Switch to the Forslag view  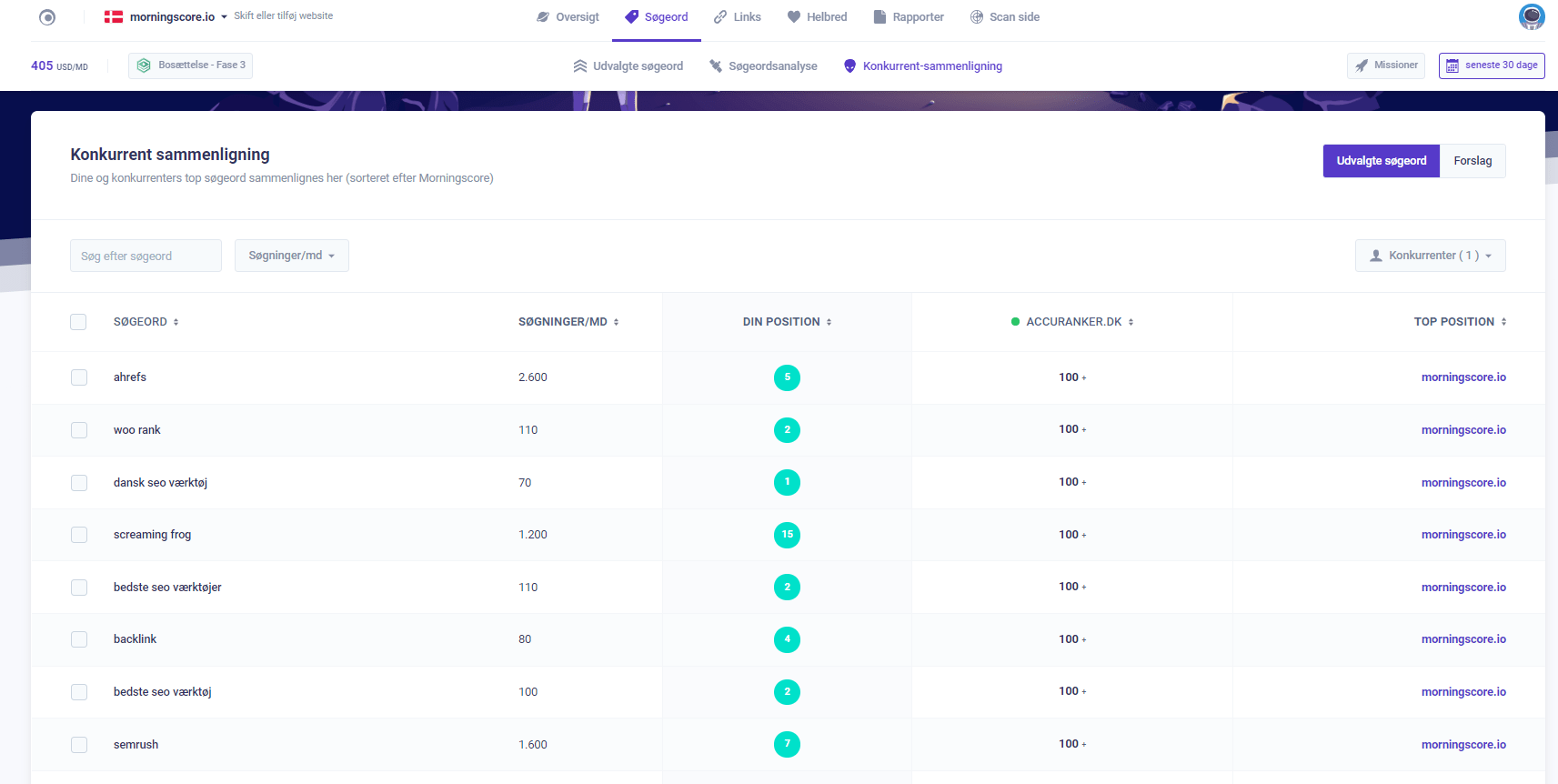click(1473, 161)
